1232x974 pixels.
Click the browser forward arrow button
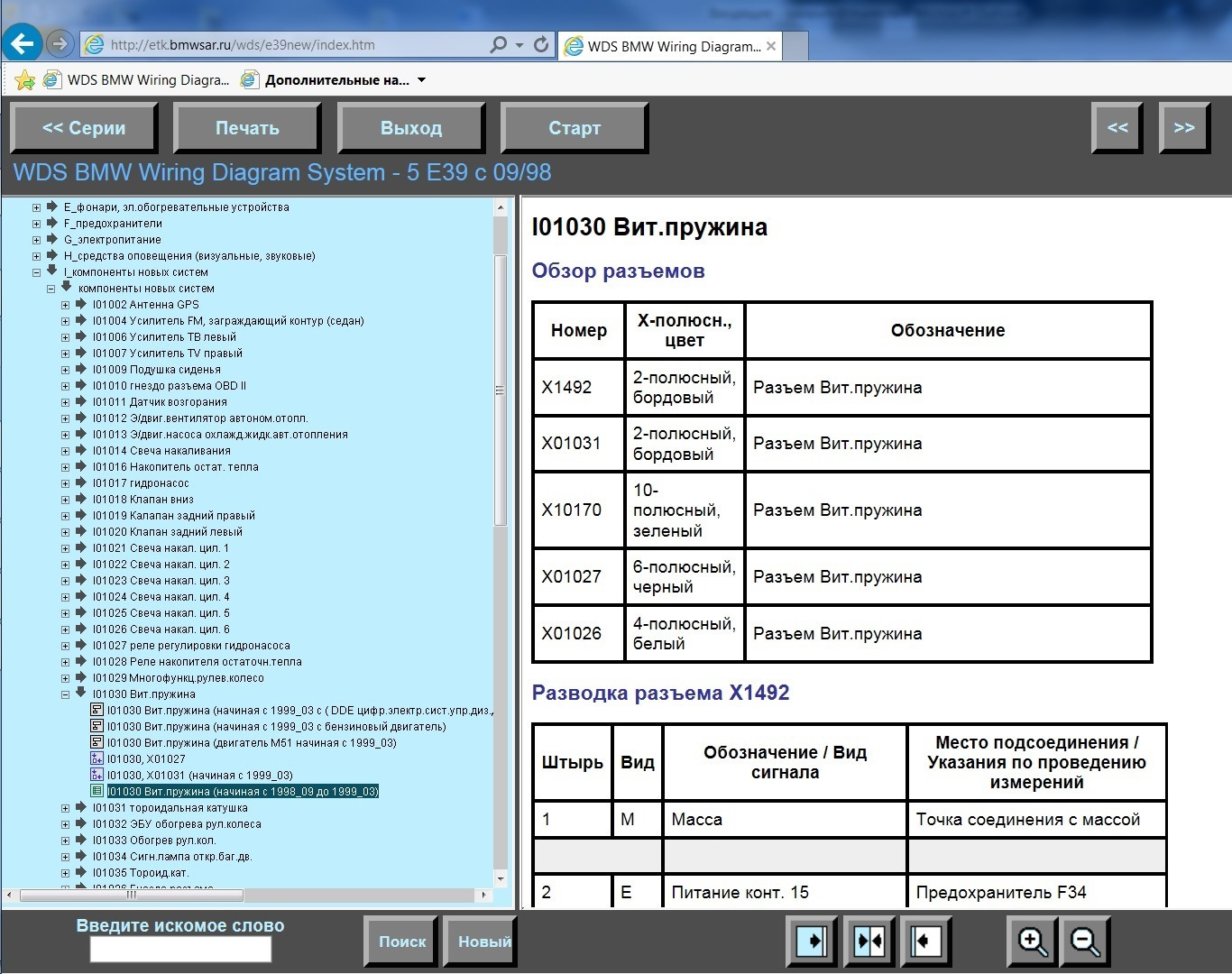click(60, 43)
